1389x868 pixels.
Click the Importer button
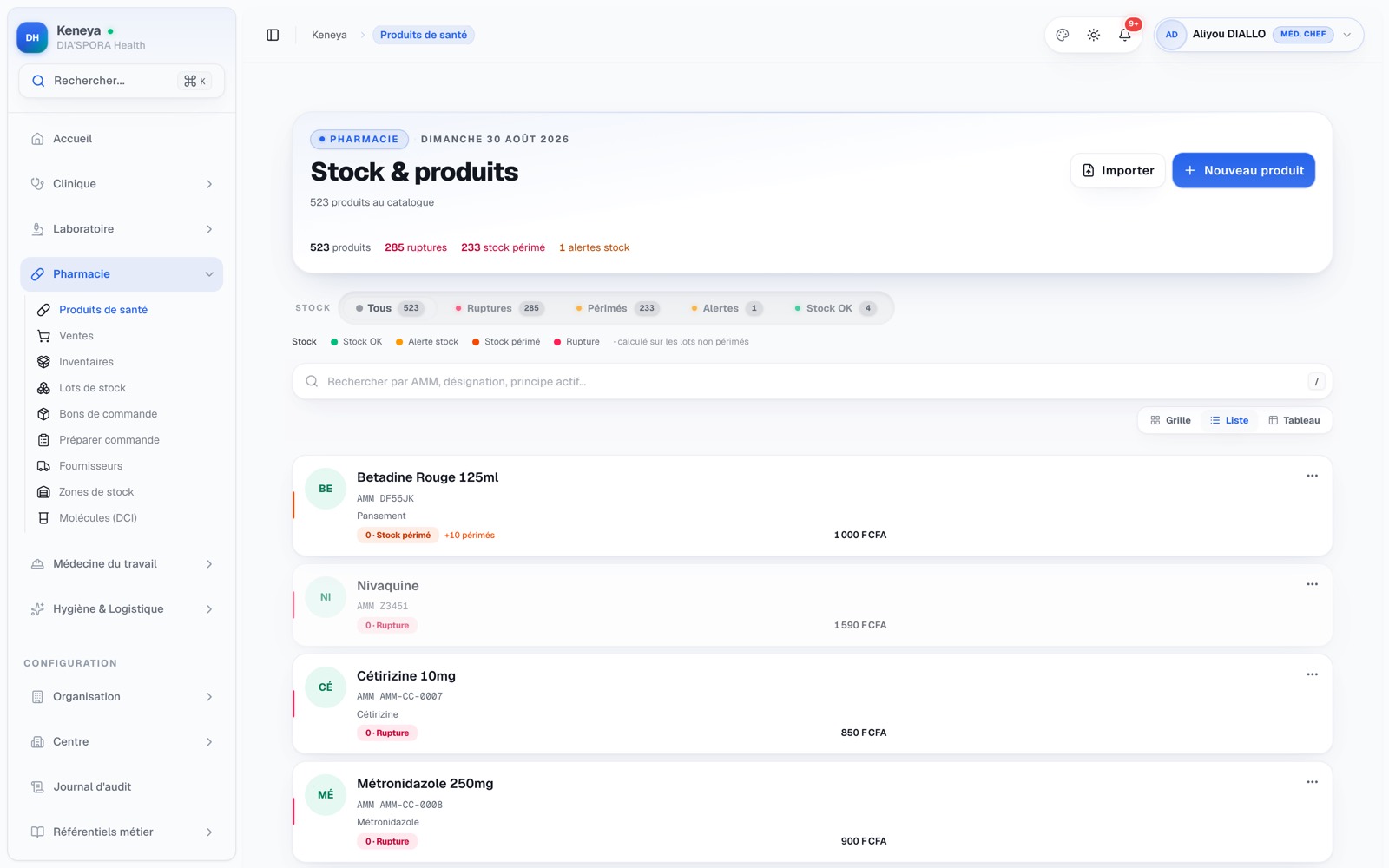click(x=1118, y=170)
